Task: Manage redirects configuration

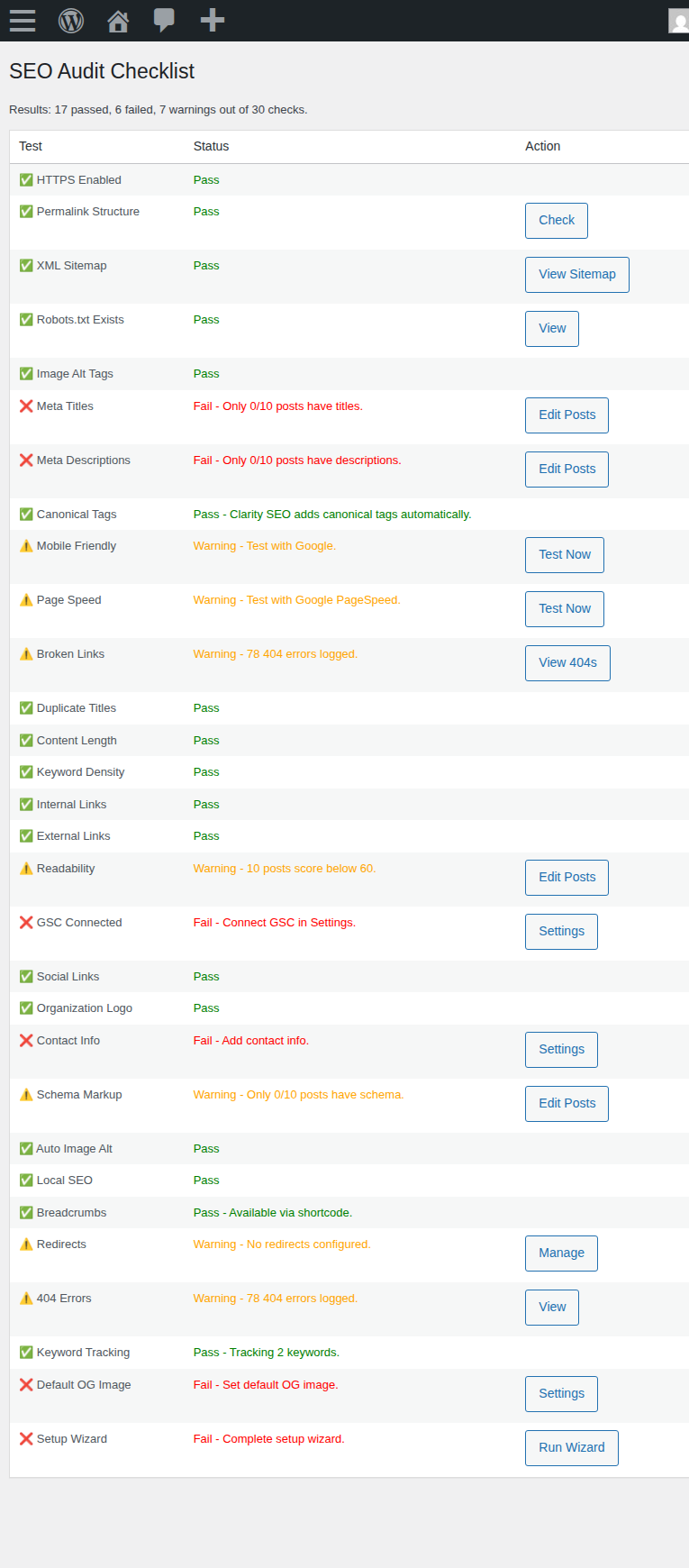Action: coord(561,1253)
